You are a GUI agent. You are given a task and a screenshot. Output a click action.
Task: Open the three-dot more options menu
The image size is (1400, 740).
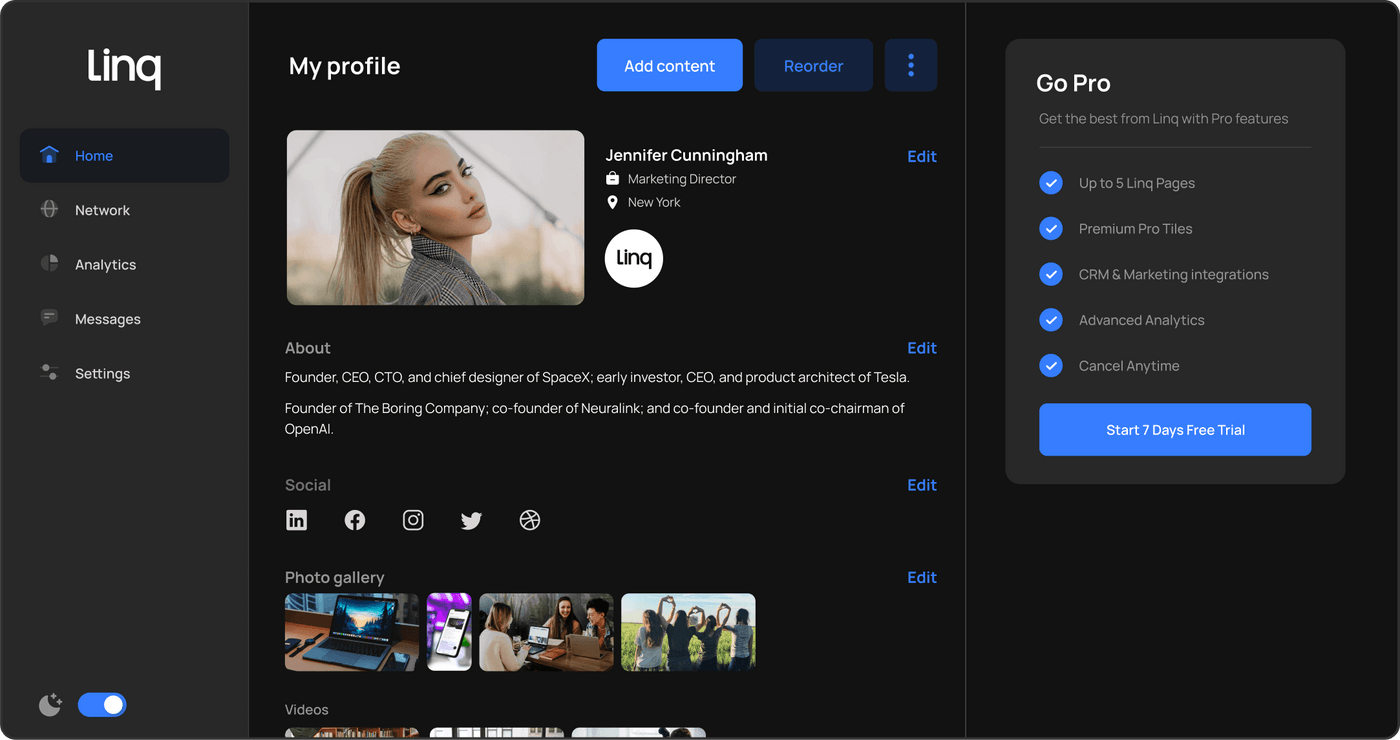coord(911,65)
